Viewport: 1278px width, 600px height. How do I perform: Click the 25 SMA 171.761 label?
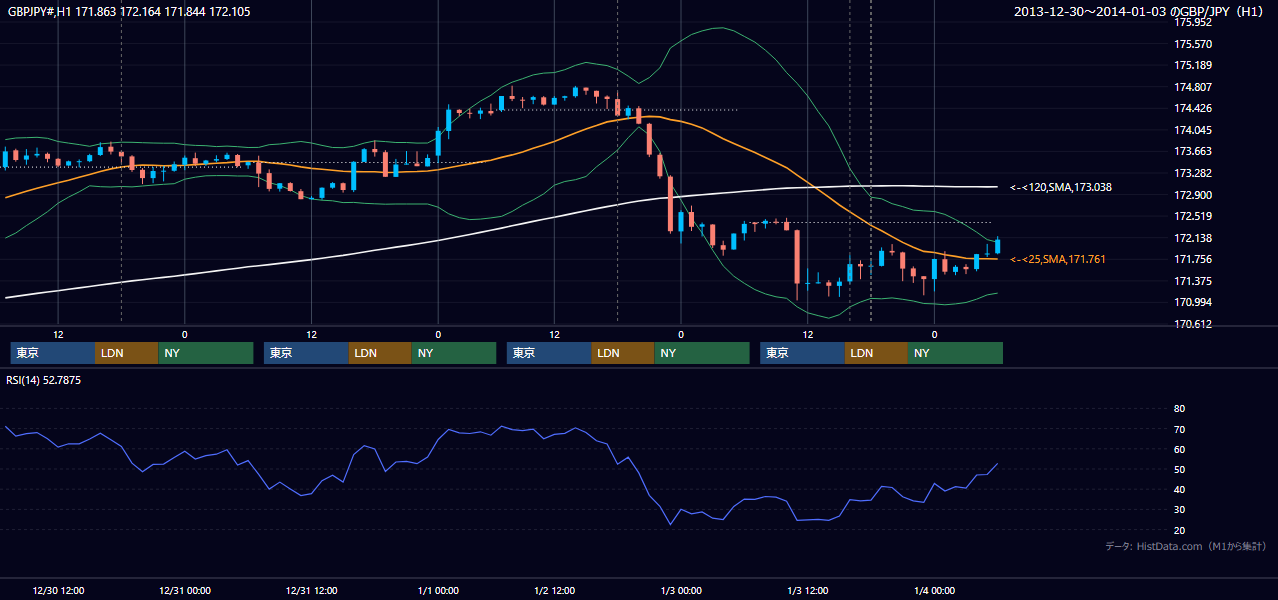click(x=1058, y=260)
